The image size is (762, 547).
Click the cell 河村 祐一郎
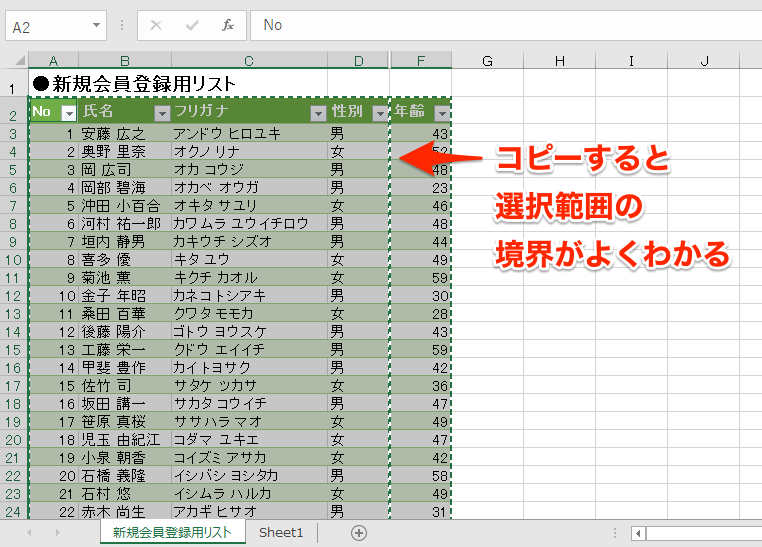click(125, 223)
